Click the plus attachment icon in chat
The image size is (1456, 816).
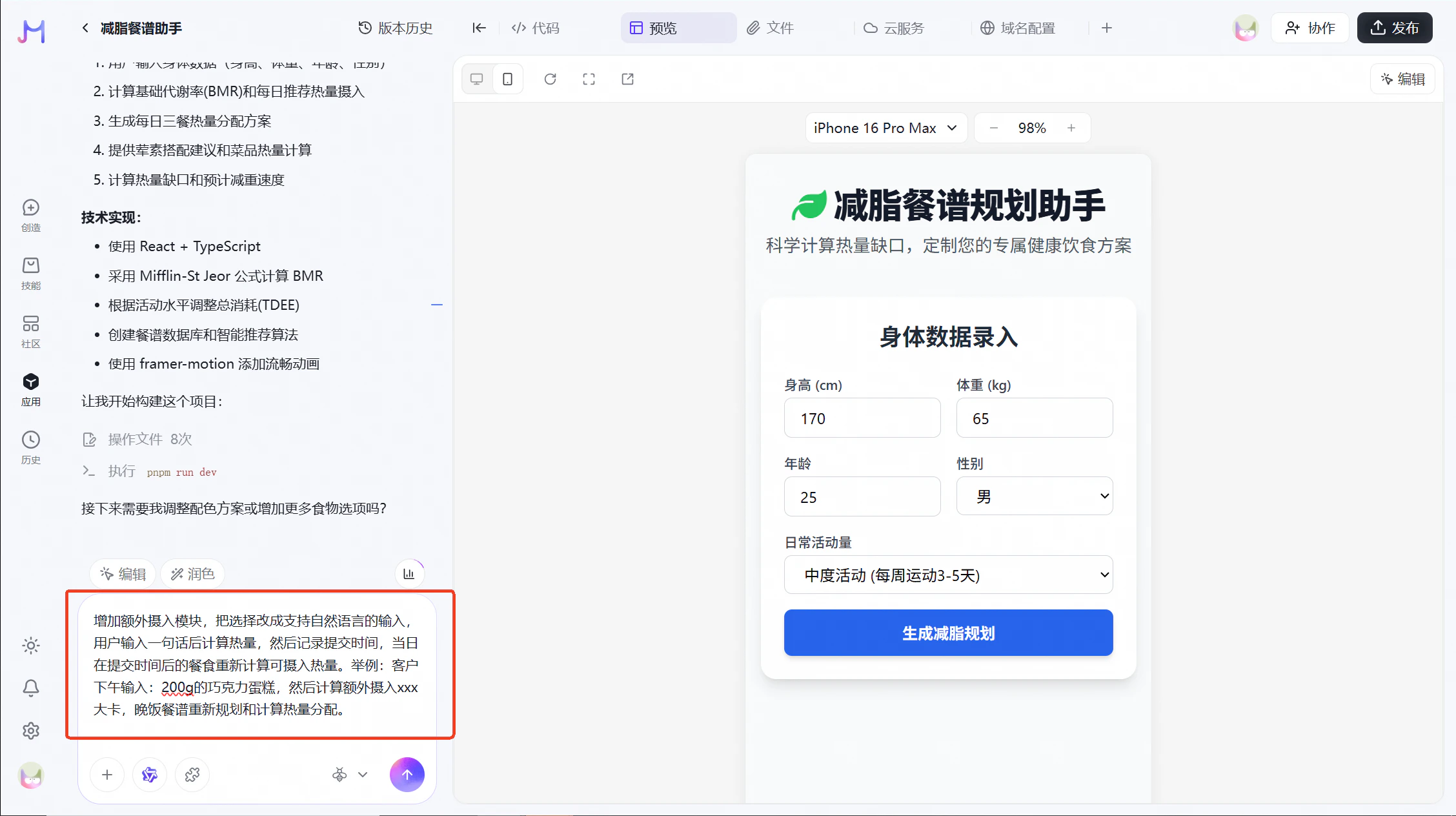107,774
